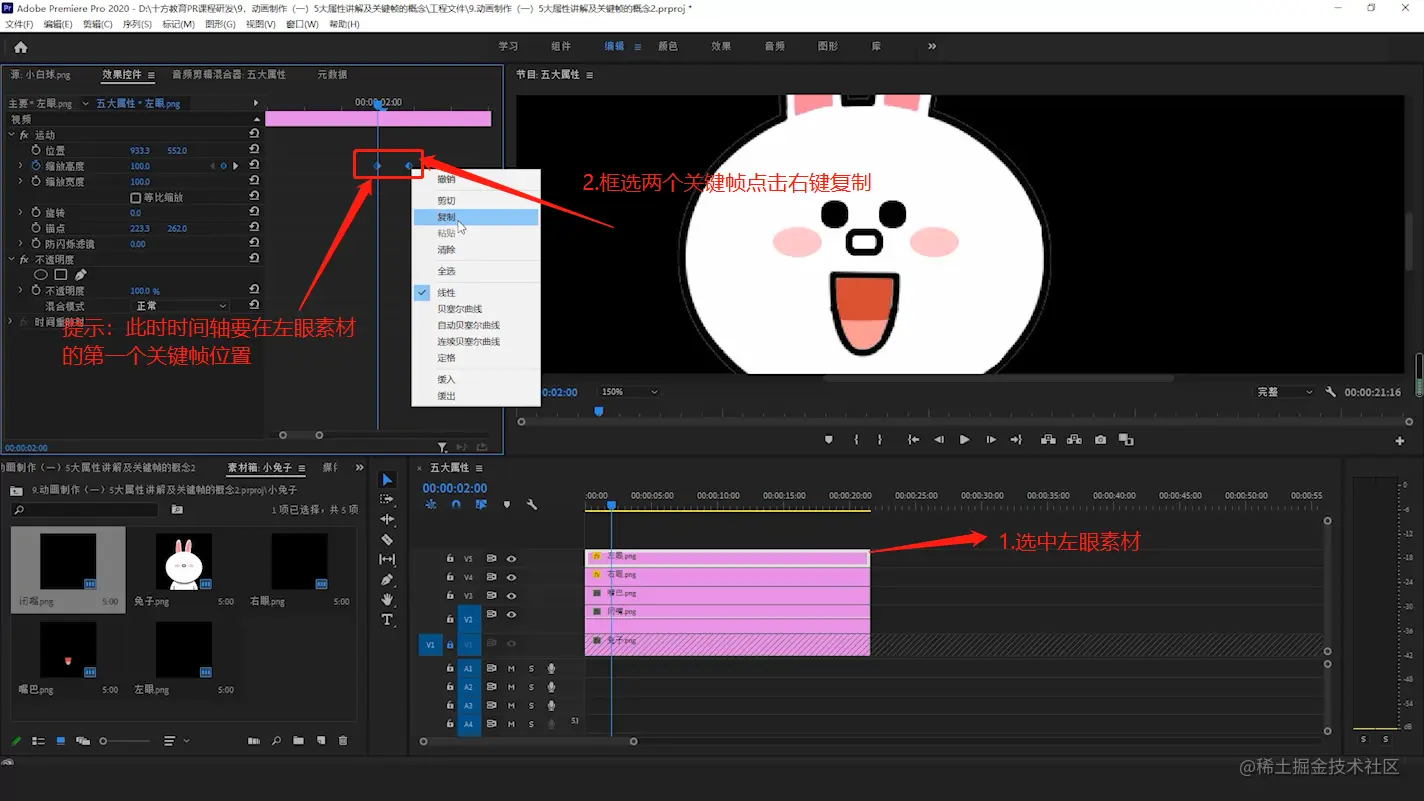1424x801 pixels.
Task: Select the Selection tool arrow
Action: coord(388,480)
